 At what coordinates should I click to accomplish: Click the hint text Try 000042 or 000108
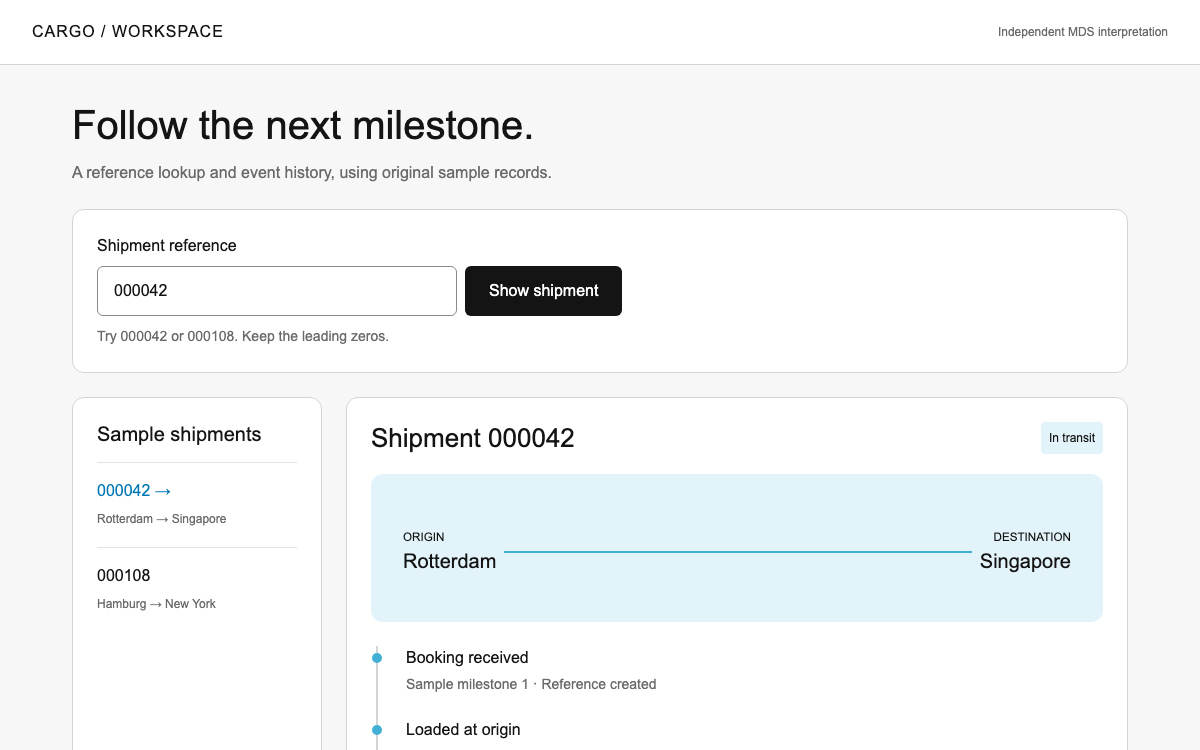[x=243, y=336]
